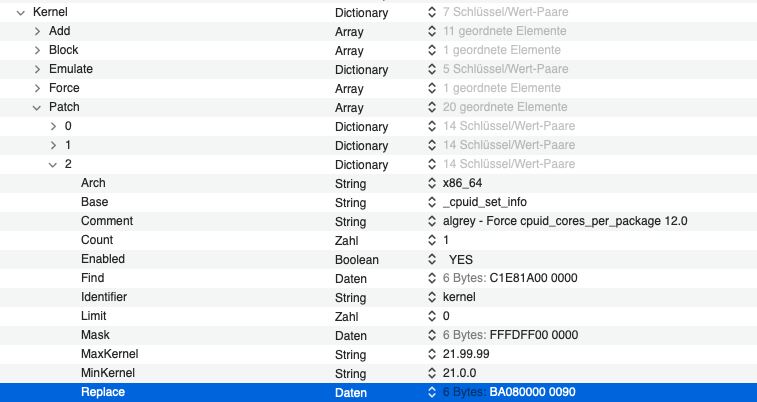Edit the Mask data value FFFDFF00 0000
This screenshot has height=402, width=757.
pyautogui.click(x=533, y=335)
